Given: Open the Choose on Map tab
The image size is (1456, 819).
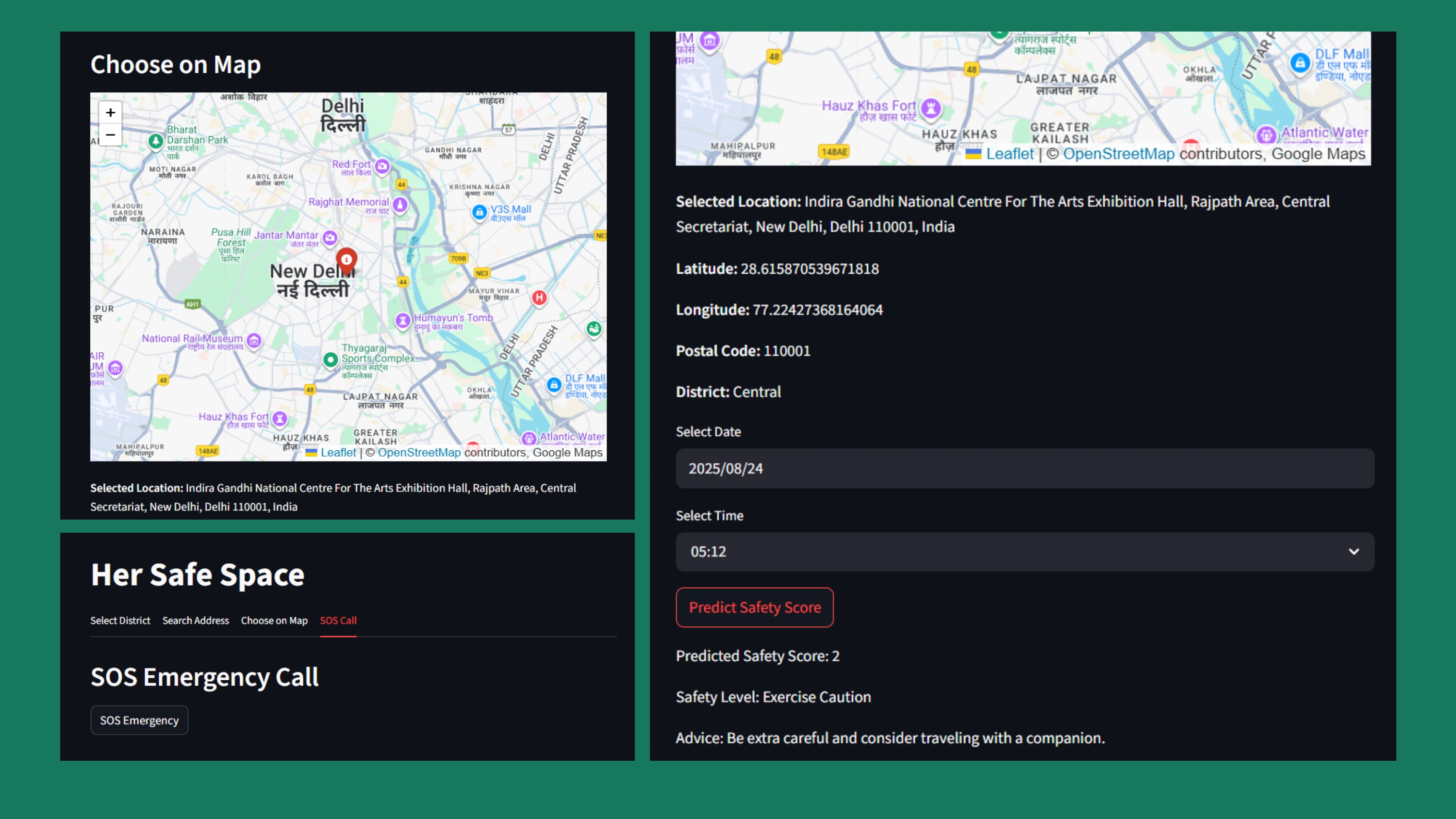Looking at the screenshot, I should coord(274,620).
